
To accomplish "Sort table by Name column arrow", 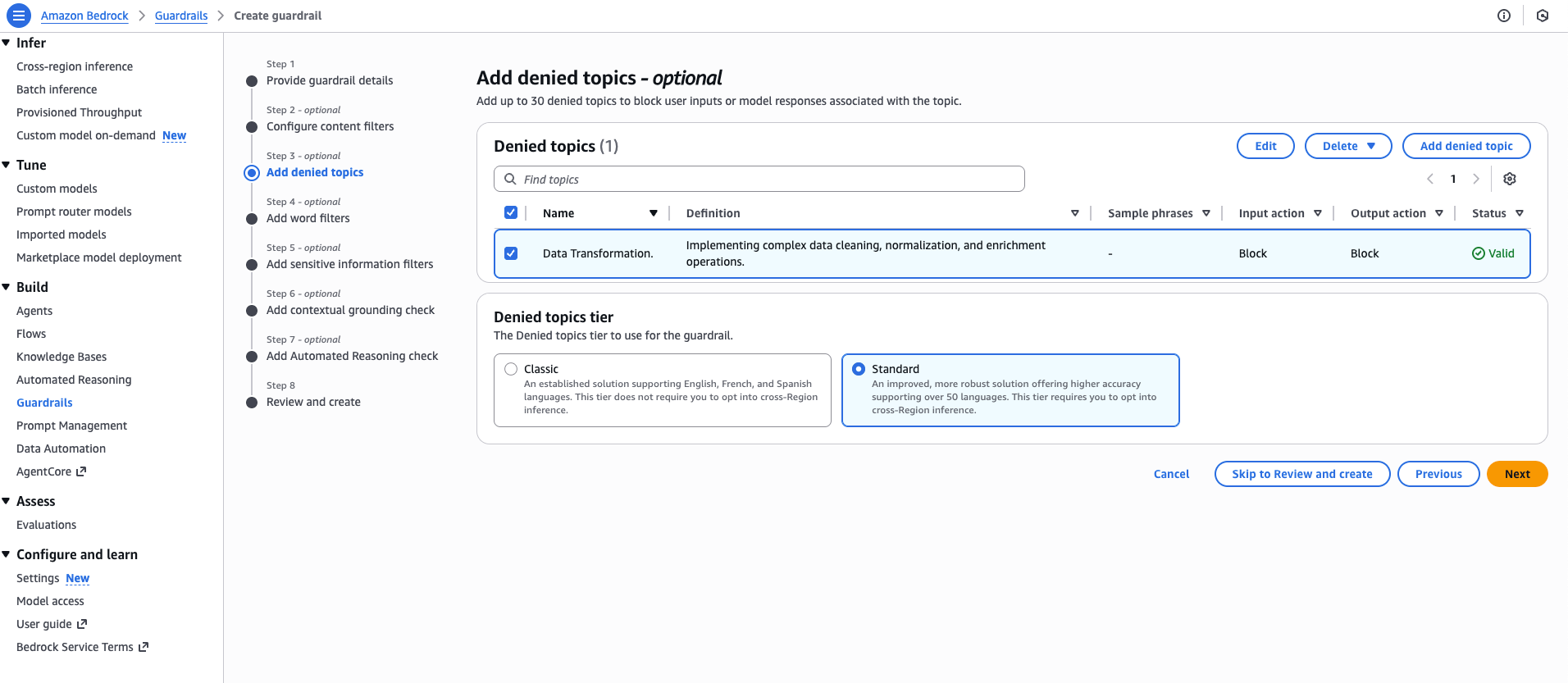I will pyautogui.click(x=653, y=213).
